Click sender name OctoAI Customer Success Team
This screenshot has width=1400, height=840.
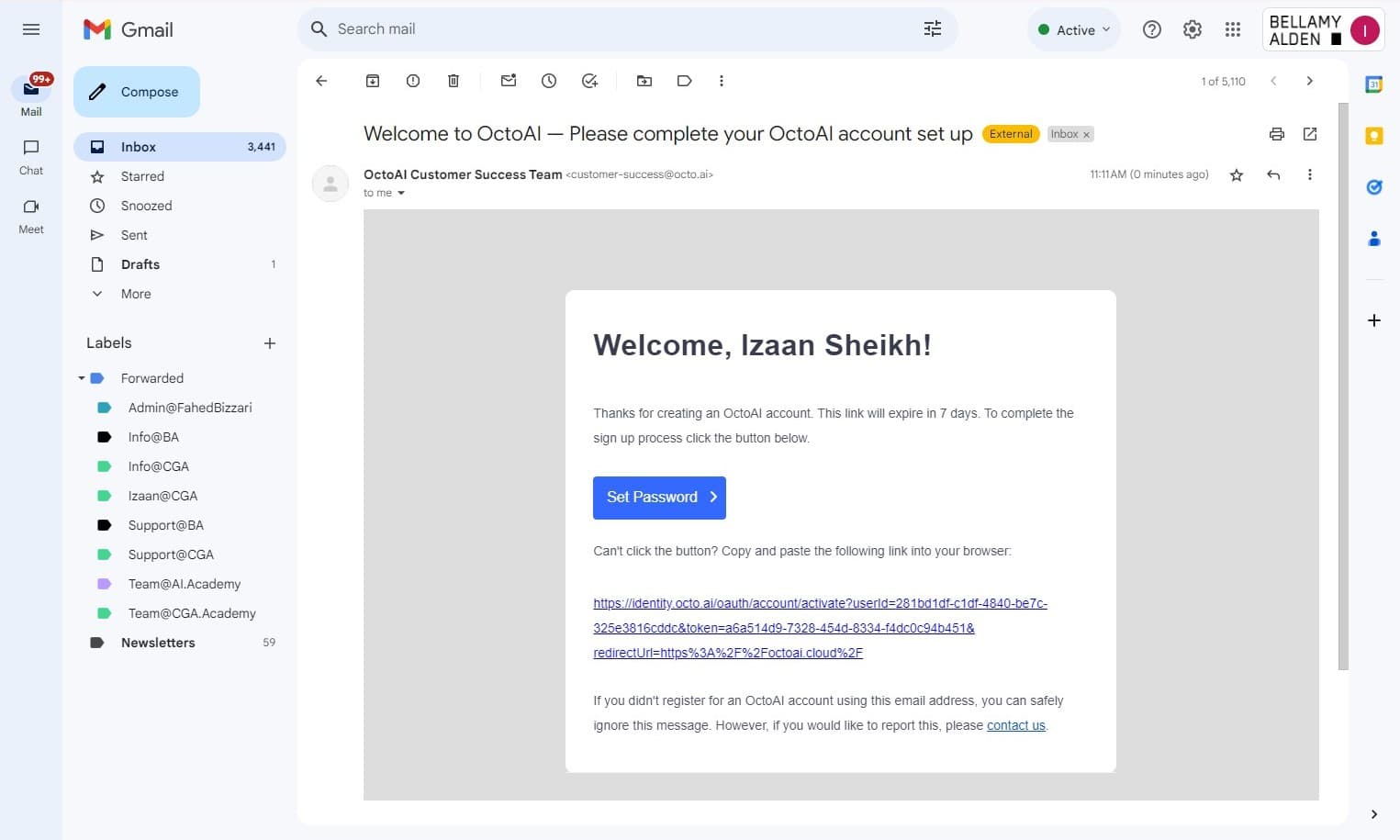(x=463, y=174)
